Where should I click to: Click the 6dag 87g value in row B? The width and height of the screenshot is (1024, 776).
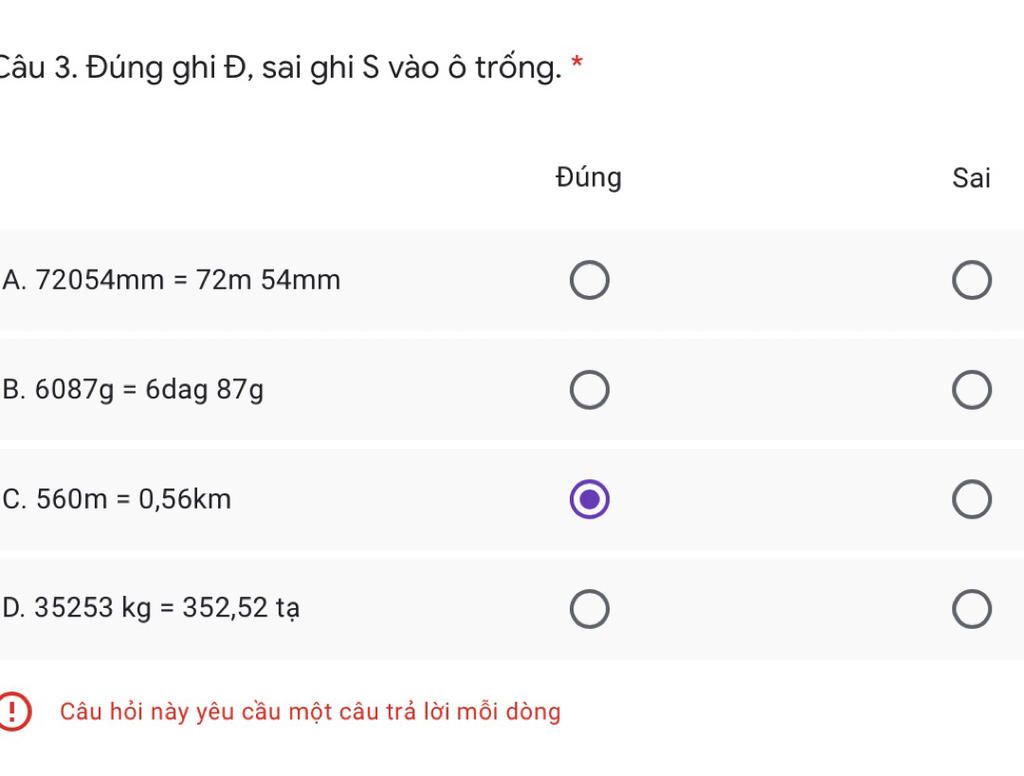(x=204, y=390)
